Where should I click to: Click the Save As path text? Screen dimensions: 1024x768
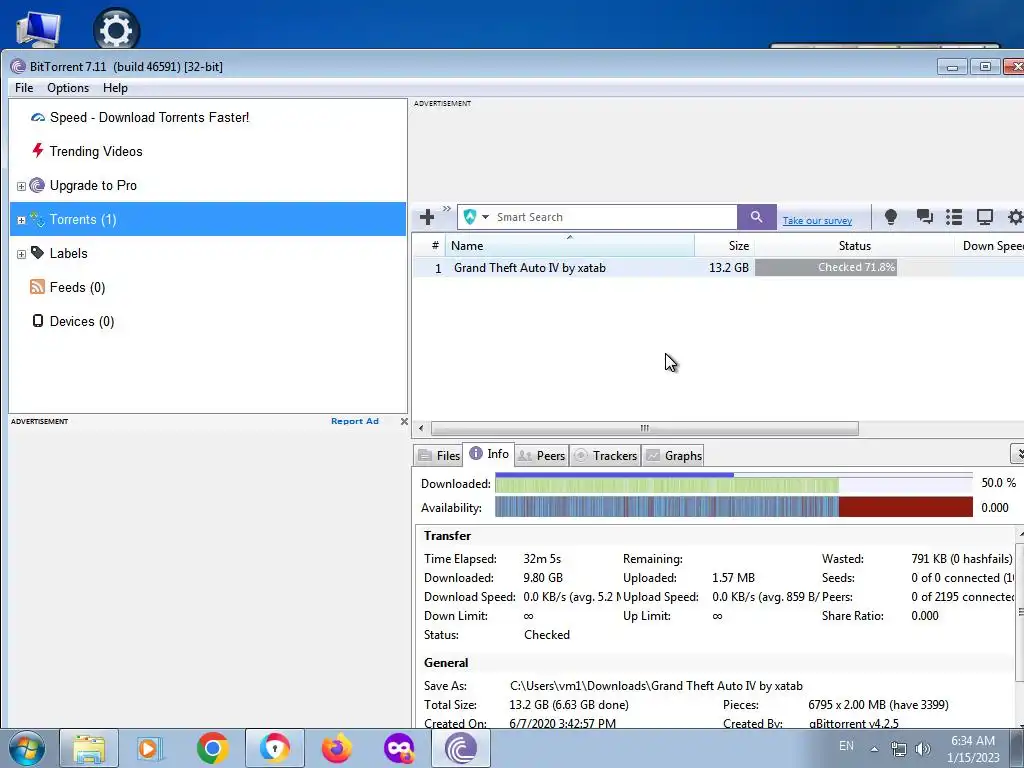(x=656, y=686)
